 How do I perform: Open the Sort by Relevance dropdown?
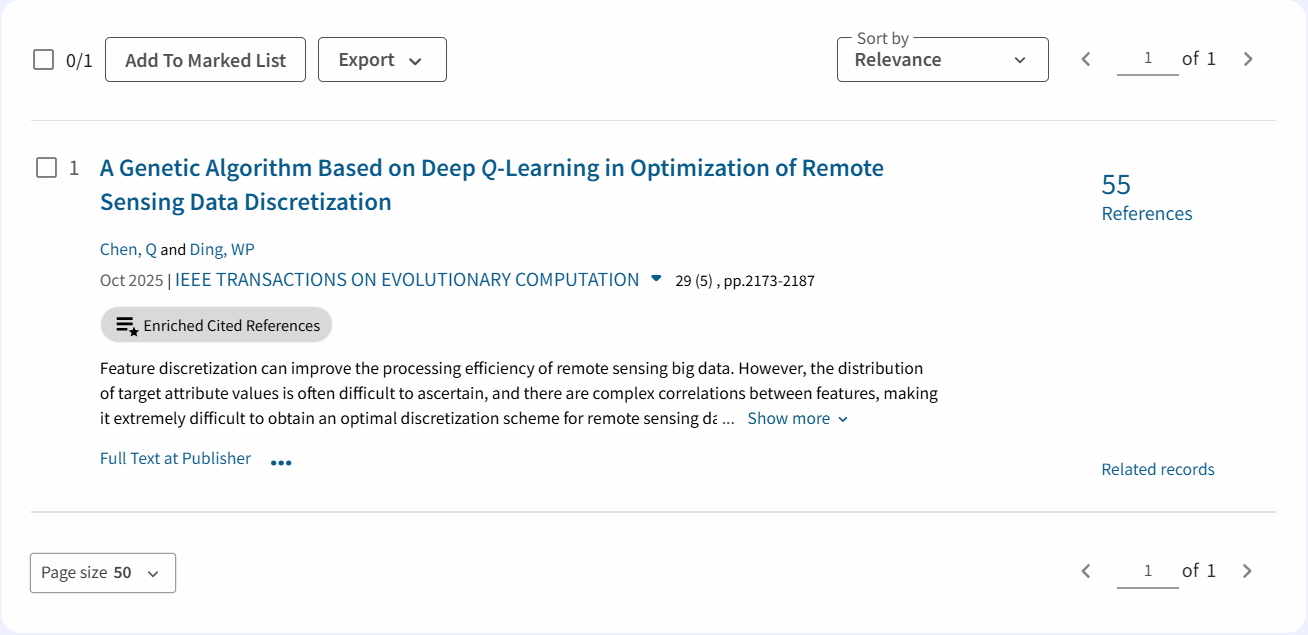942,60
